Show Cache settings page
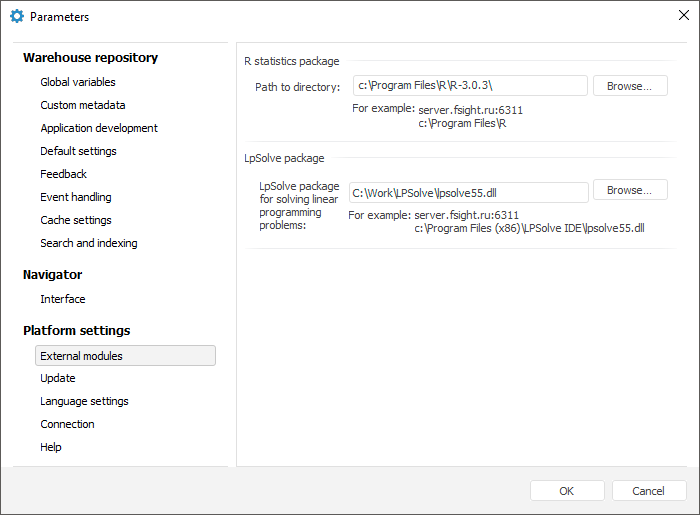Image resolution: width=700 pixels, height=515 pixels. (x=76, y=220)
